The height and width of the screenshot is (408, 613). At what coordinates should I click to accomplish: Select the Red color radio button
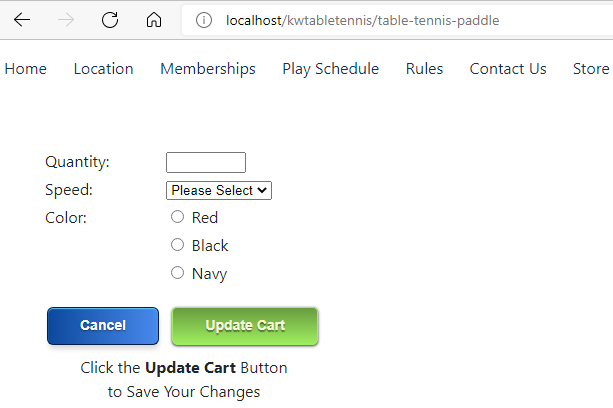(178, 217)
